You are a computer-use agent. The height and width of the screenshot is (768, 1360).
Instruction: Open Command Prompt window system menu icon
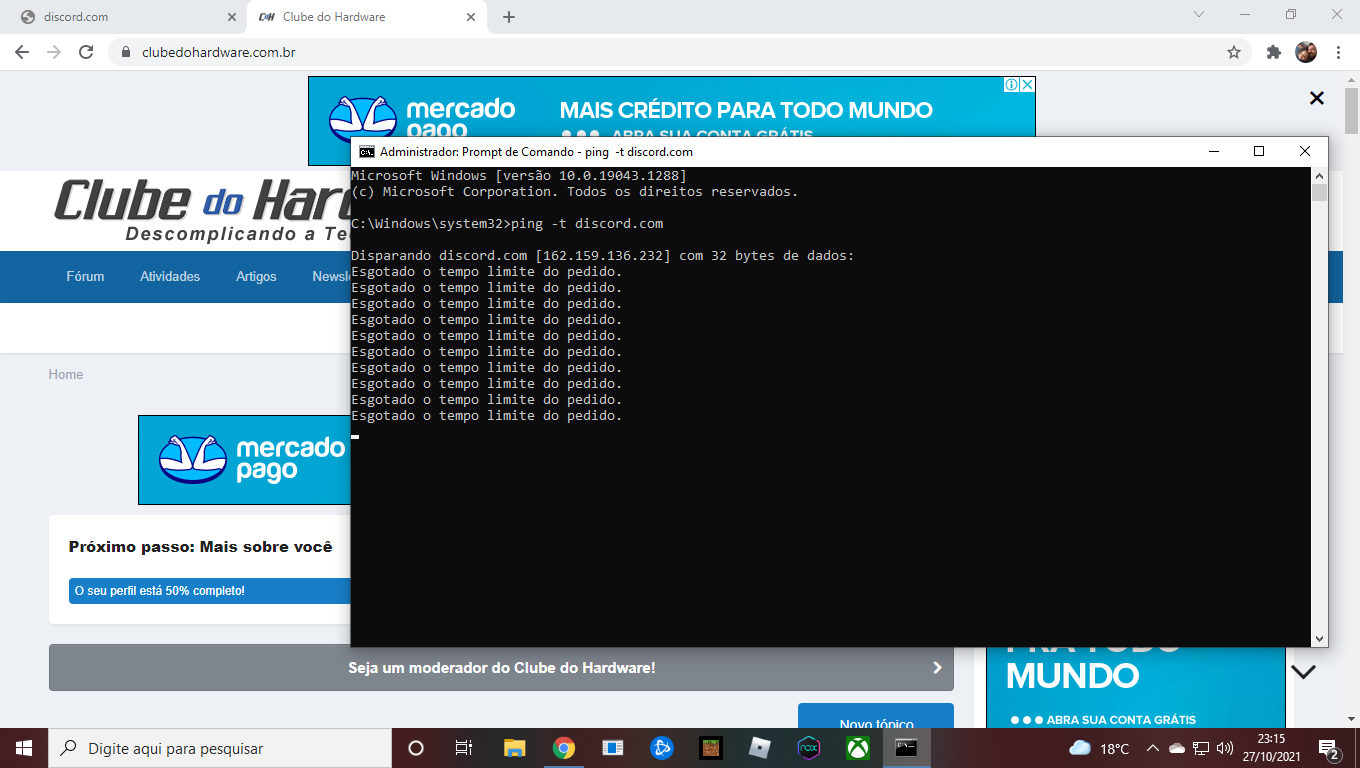coord(367,152)
